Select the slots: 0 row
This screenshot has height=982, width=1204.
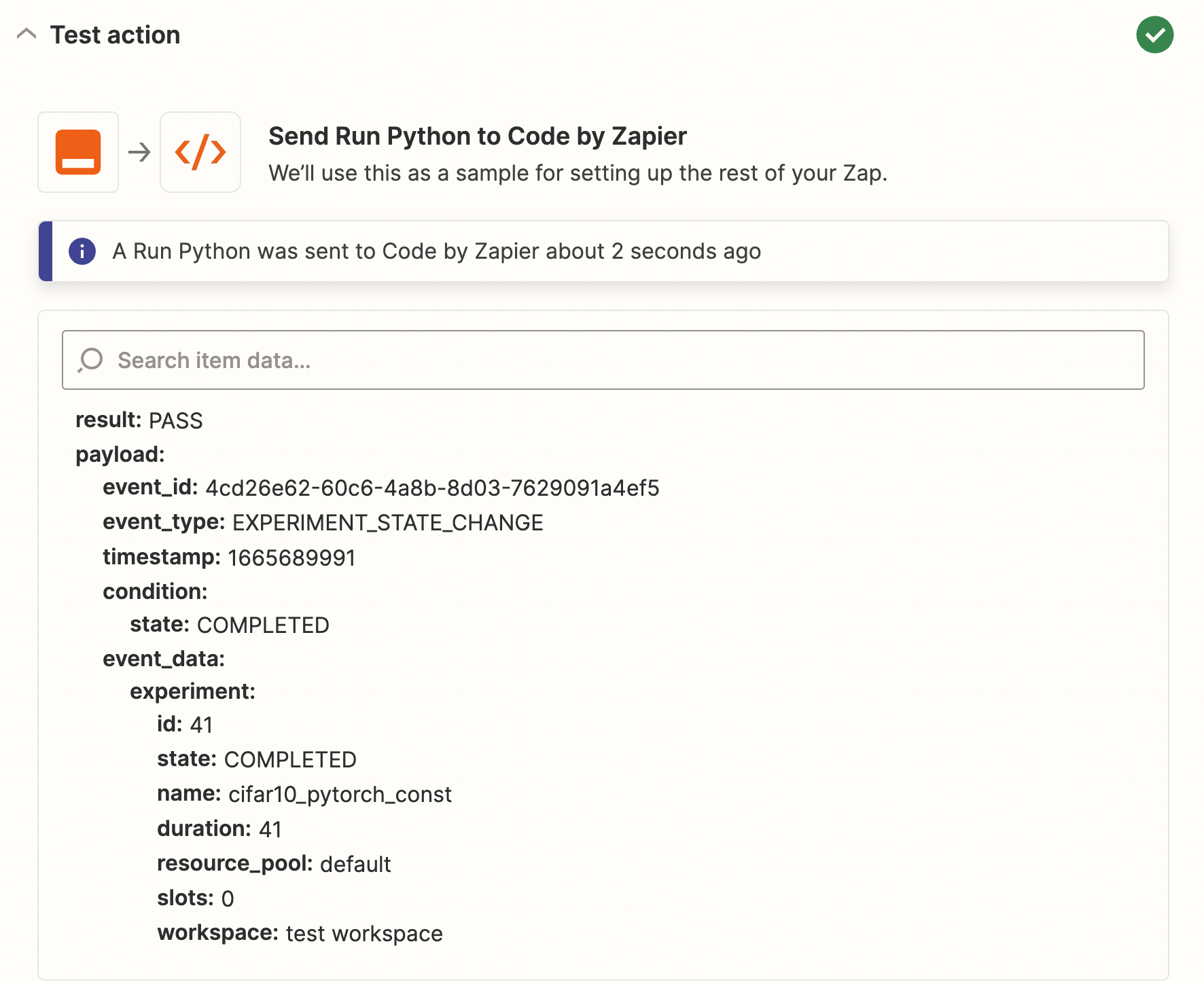pos(196,898)
